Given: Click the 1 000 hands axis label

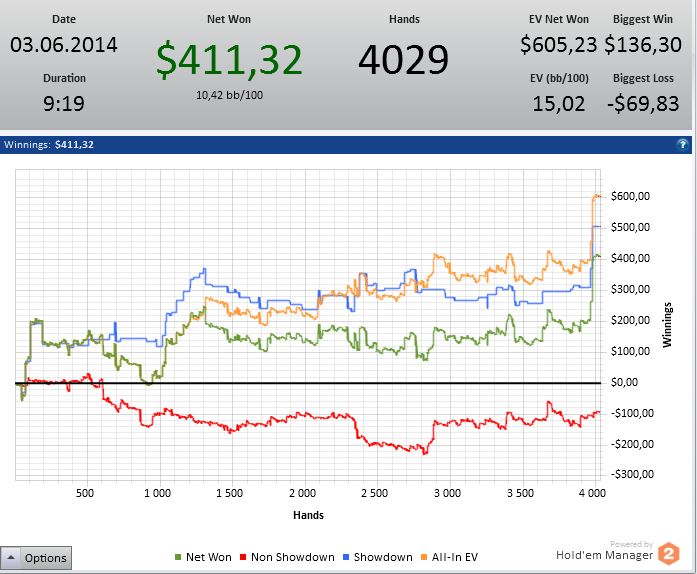Looking at the screenshot, I should click(157, 493).
